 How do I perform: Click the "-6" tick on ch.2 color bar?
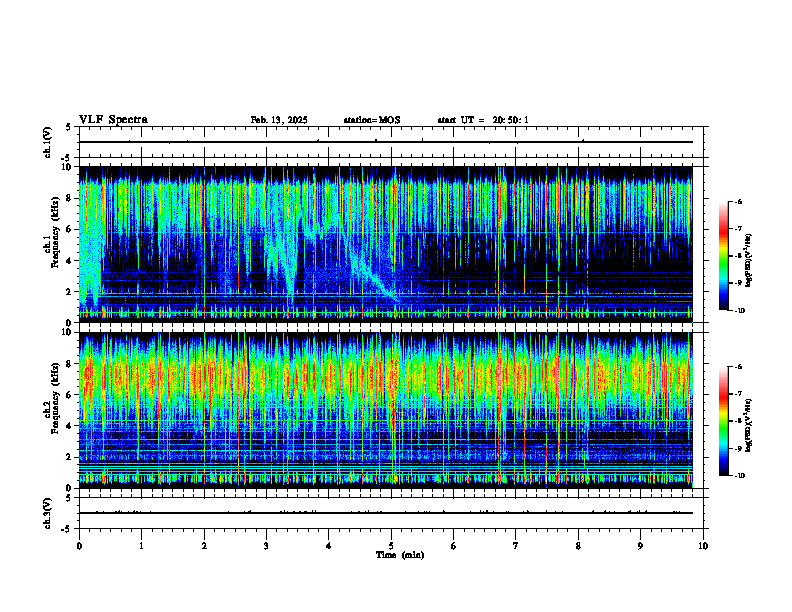pos(739,367)
